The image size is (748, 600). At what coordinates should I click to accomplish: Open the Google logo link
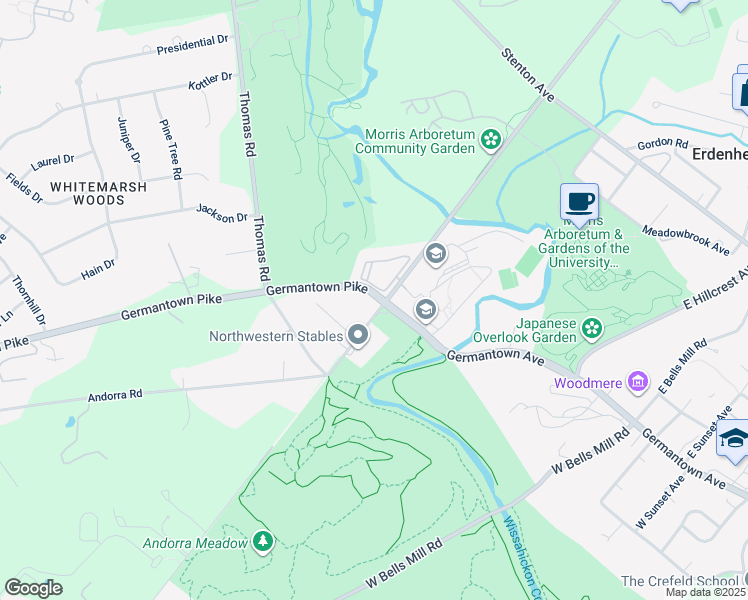(x=33, y=588)
